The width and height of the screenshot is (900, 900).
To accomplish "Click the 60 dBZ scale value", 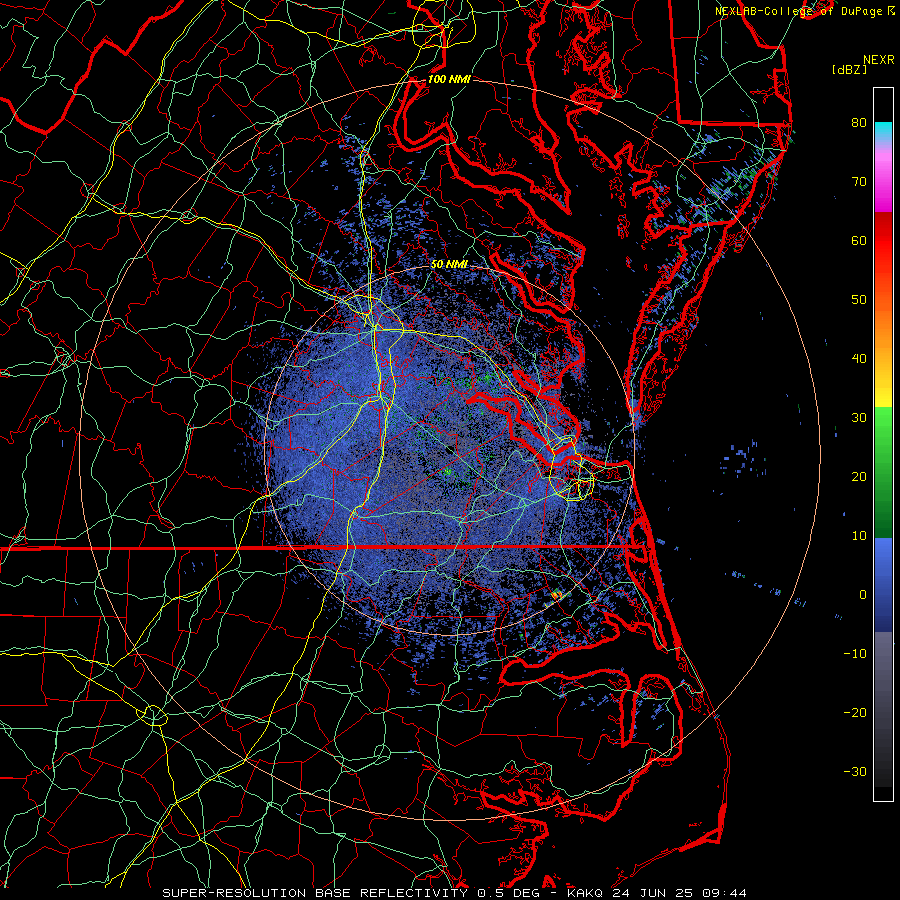I will coord(859,240).
